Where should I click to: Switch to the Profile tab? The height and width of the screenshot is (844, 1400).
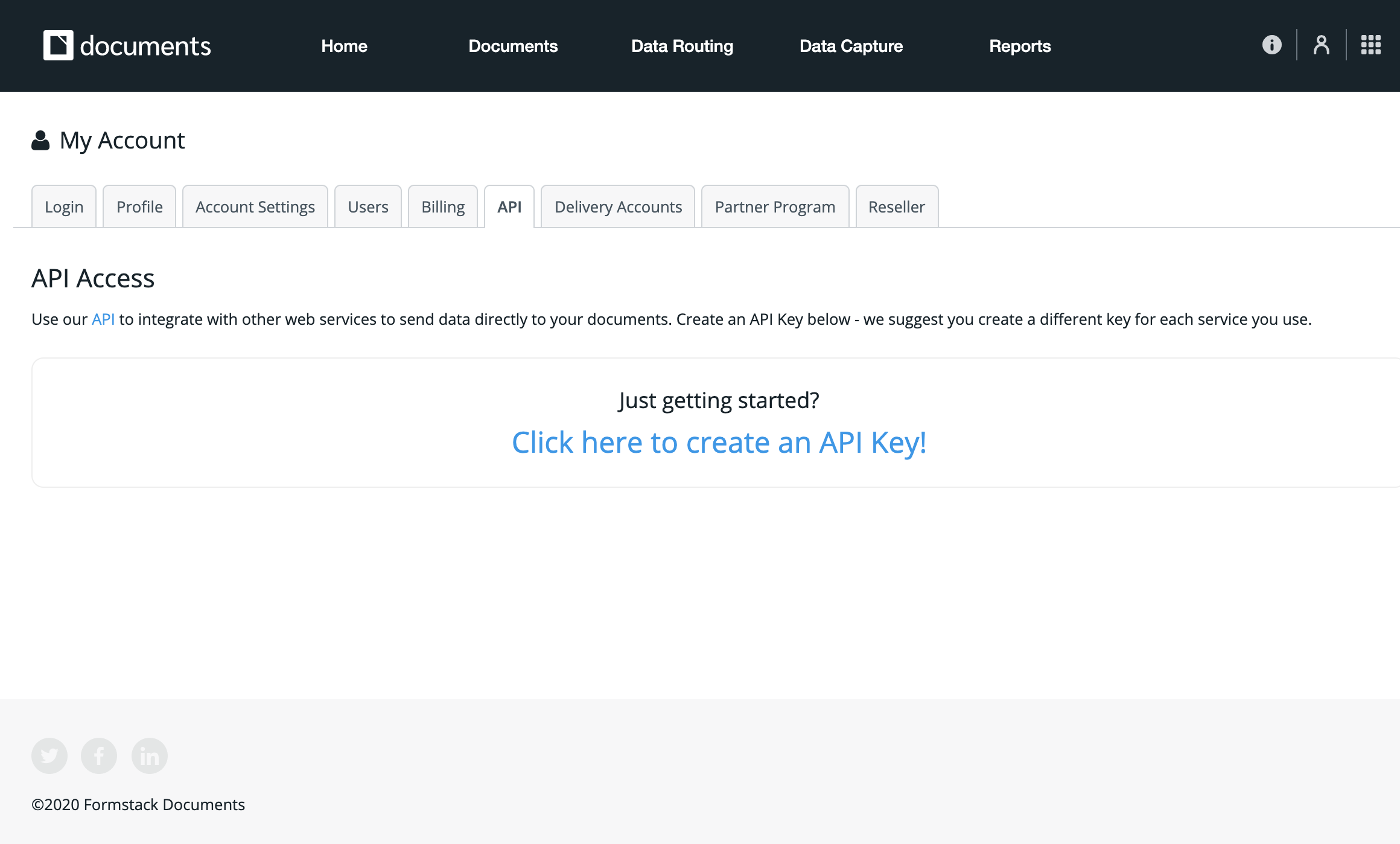(139, 206)
